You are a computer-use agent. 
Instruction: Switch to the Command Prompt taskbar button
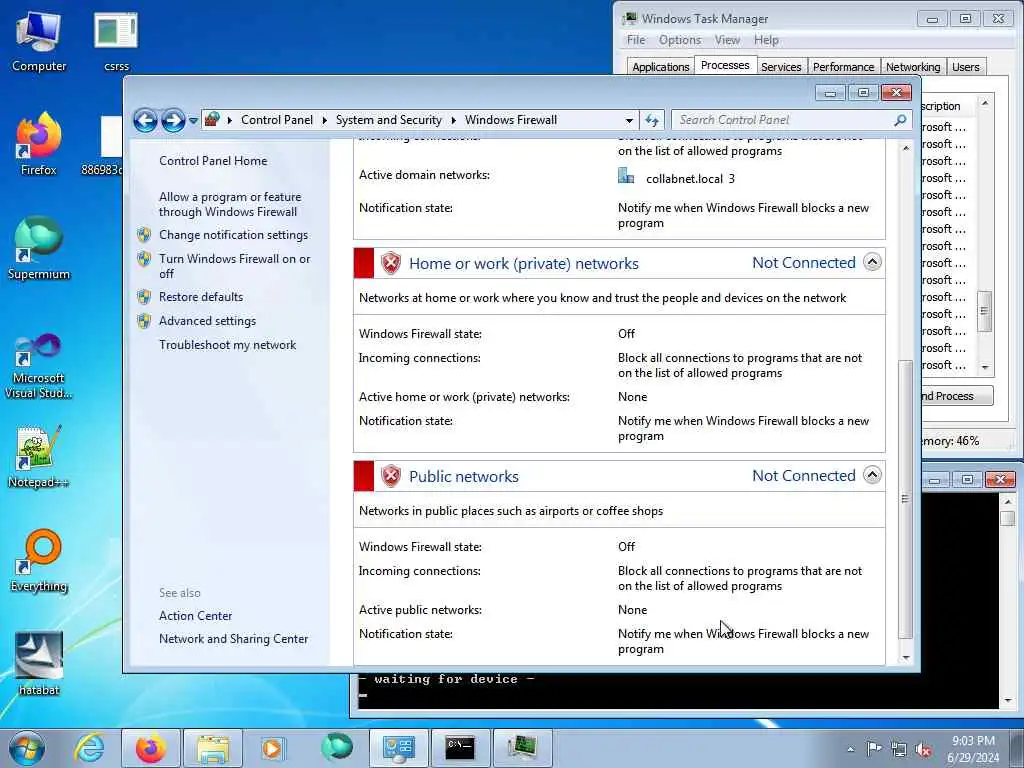tap(460, 748)
